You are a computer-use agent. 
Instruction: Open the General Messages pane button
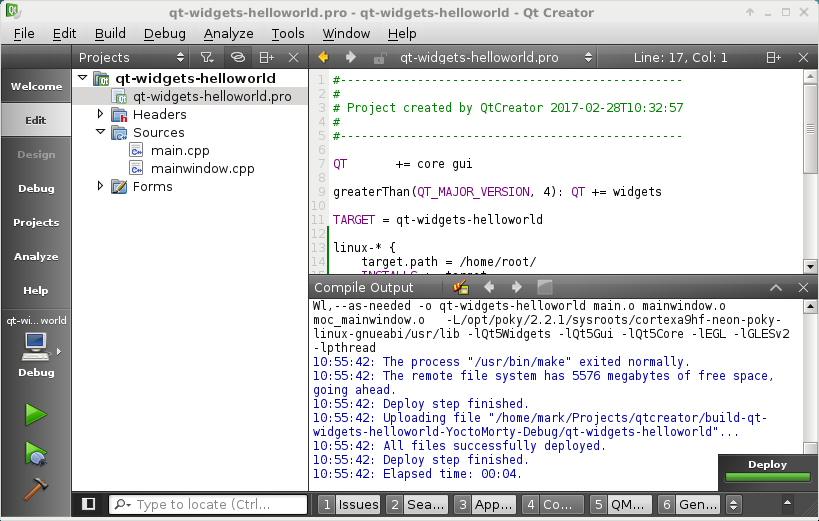click(x=688, y=504)
